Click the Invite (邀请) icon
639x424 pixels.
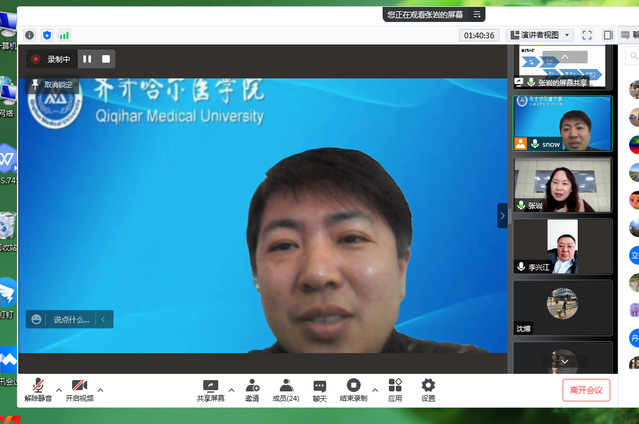point(252,389)
